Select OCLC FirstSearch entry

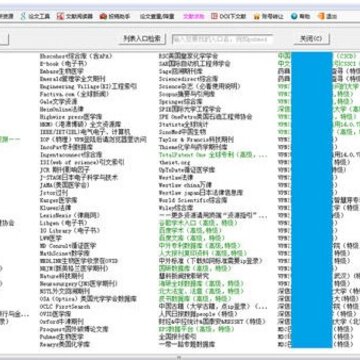coord(65,307)
